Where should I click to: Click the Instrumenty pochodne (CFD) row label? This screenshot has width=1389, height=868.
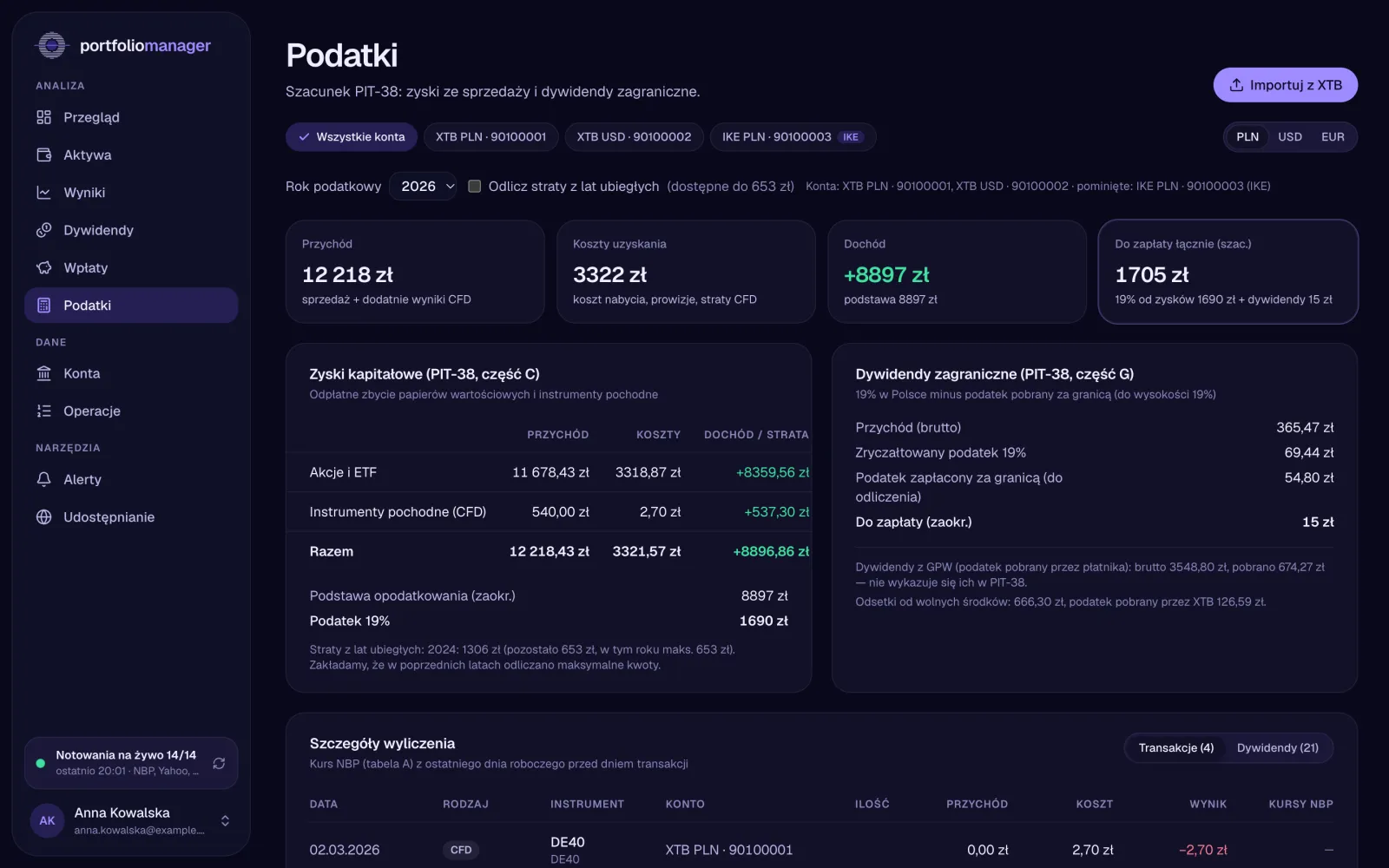[x=398, y=512]
